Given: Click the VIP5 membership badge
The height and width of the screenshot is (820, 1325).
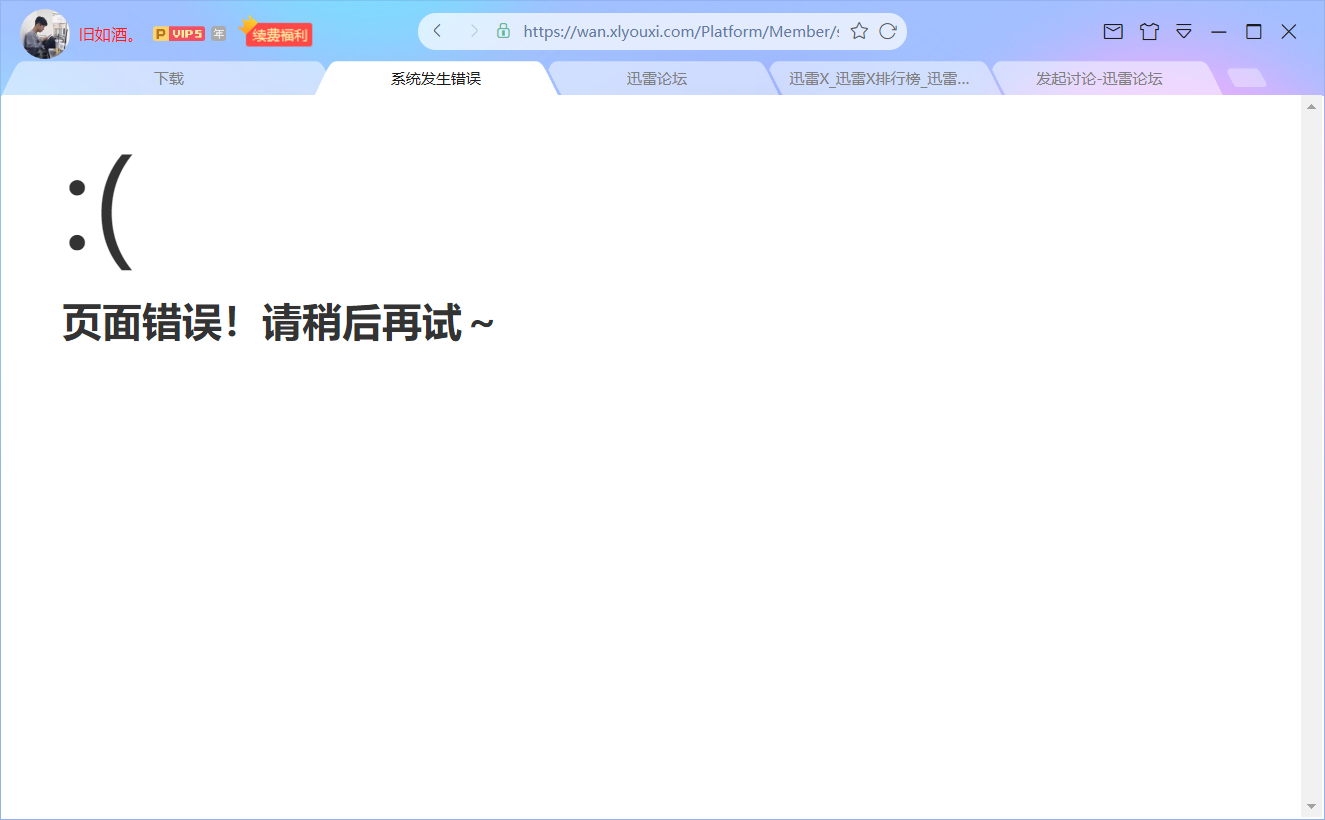Looking at the screenshot, I should point(181,32).
